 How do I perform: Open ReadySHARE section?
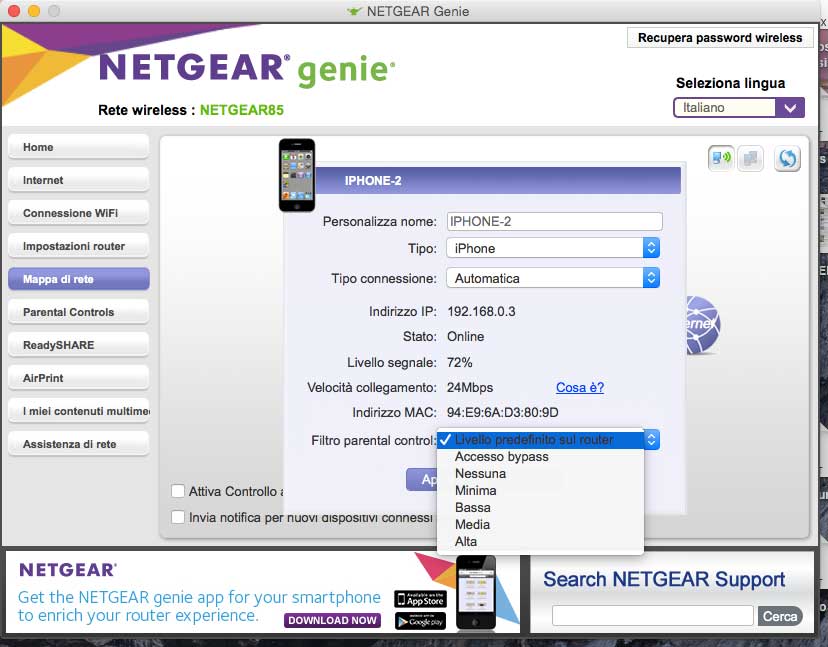coord(79,345)
